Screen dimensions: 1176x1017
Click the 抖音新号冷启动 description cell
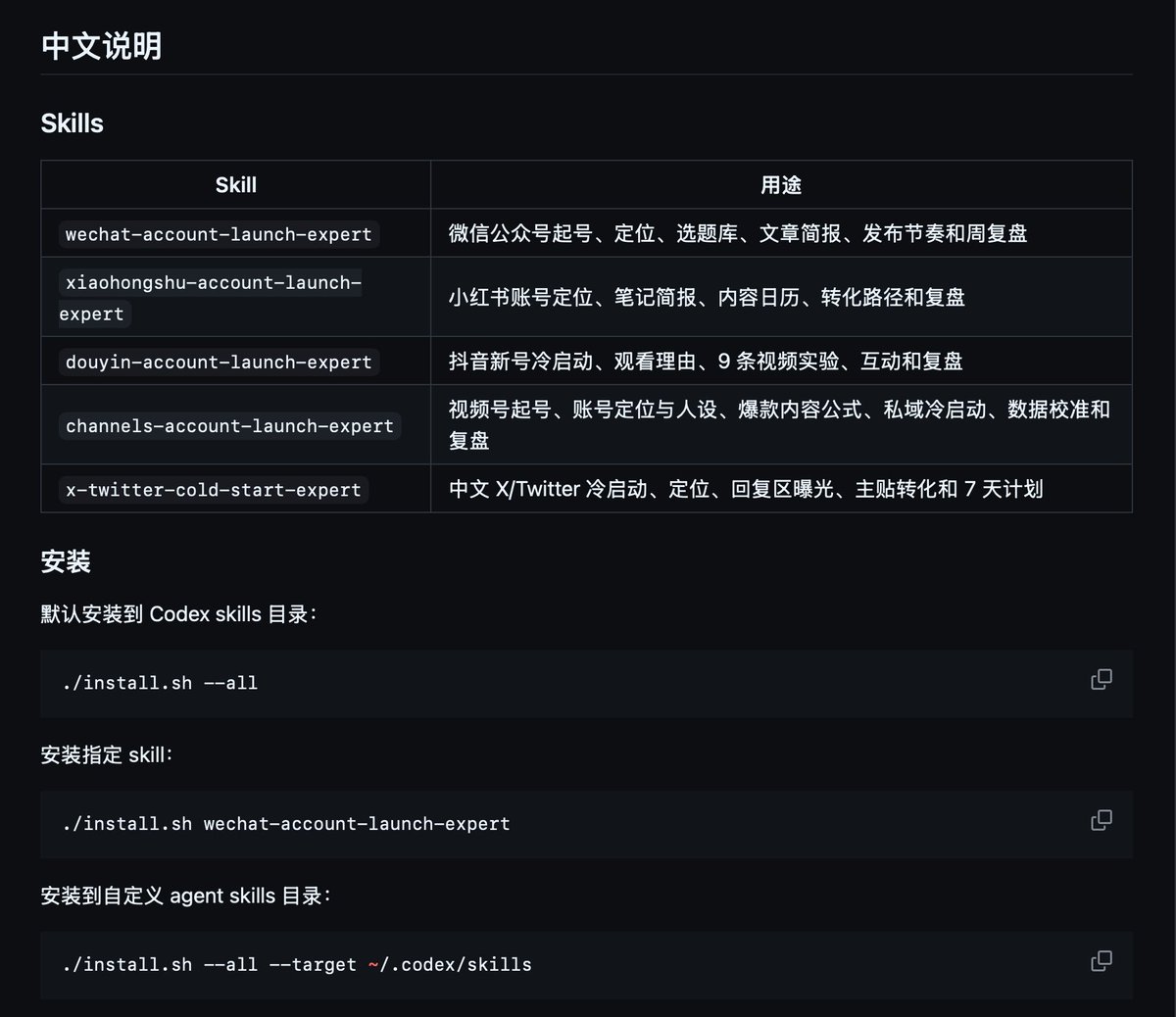(x=781, y=361)
